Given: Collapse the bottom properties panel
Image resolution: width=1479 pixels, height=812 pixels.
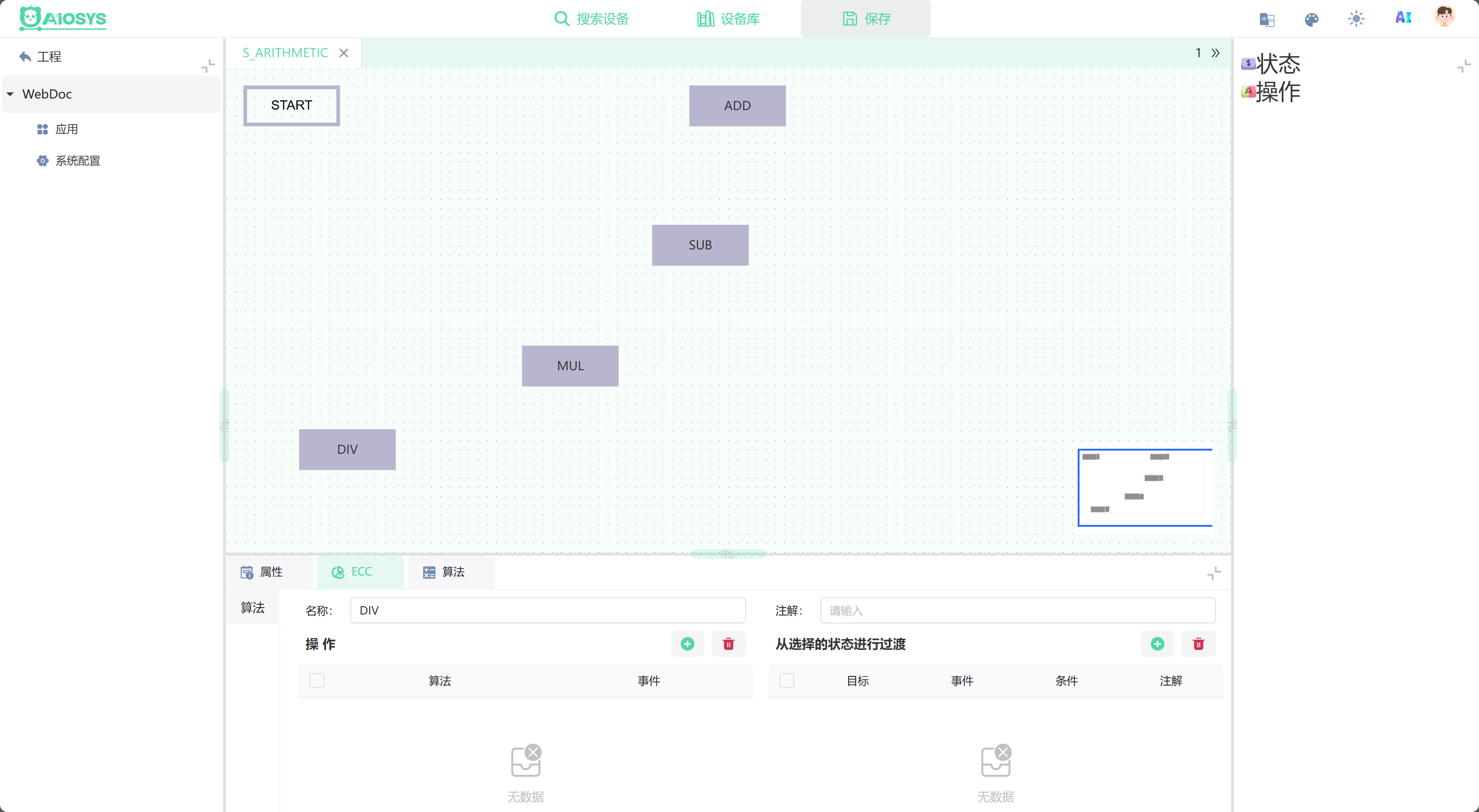Looking at the screenshot, I should (x=1214, y=573).
